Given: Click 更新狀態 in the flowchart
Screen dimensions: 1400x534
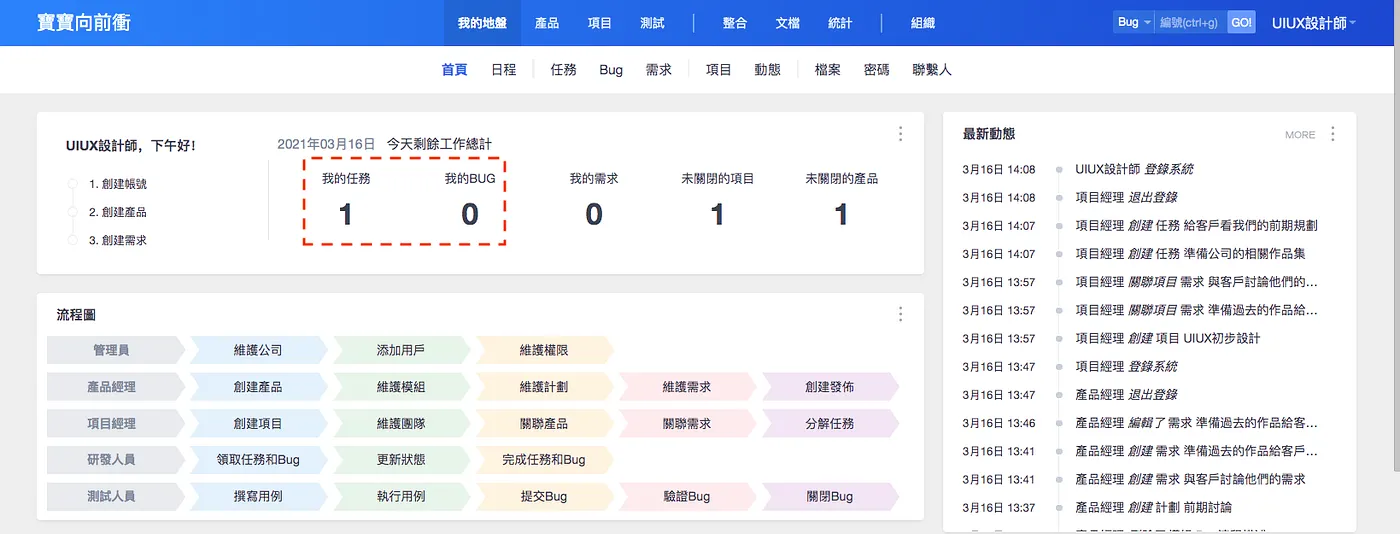Looking at the screenshot, I should click(x=401, y=460).
